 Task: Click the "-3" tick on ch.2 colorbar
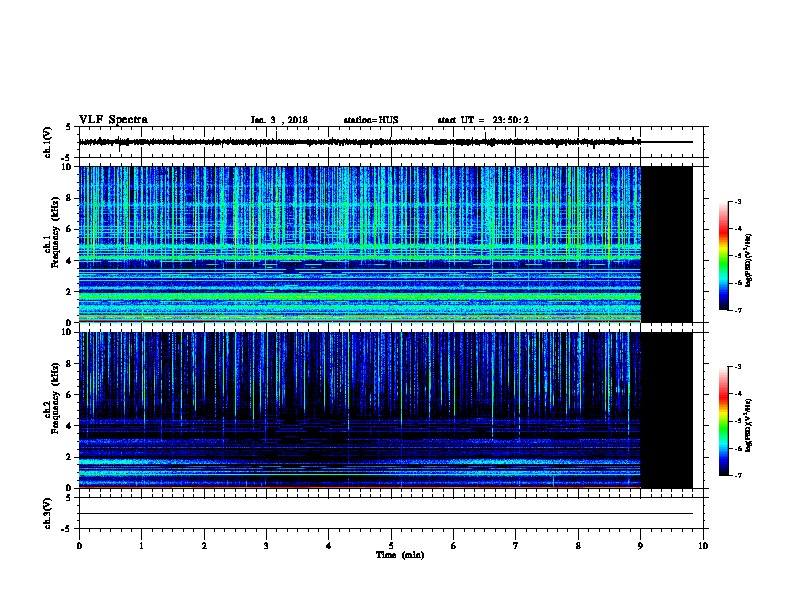click(738, 367)
